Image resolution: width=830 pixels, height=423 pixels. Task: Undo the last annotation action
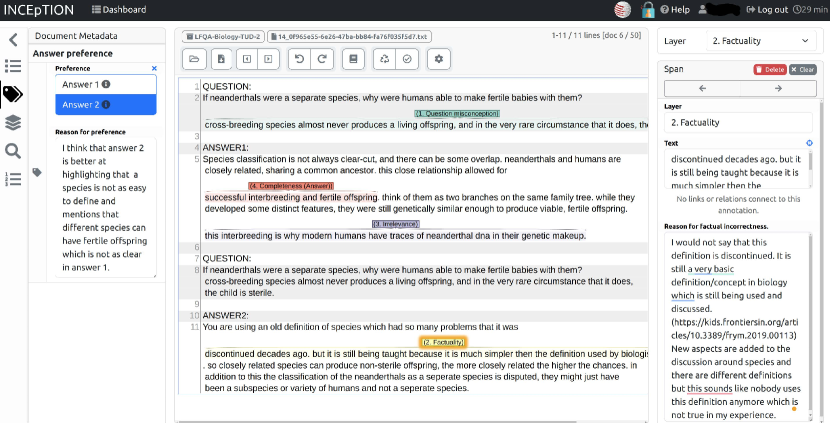click(x=299, y=59)
